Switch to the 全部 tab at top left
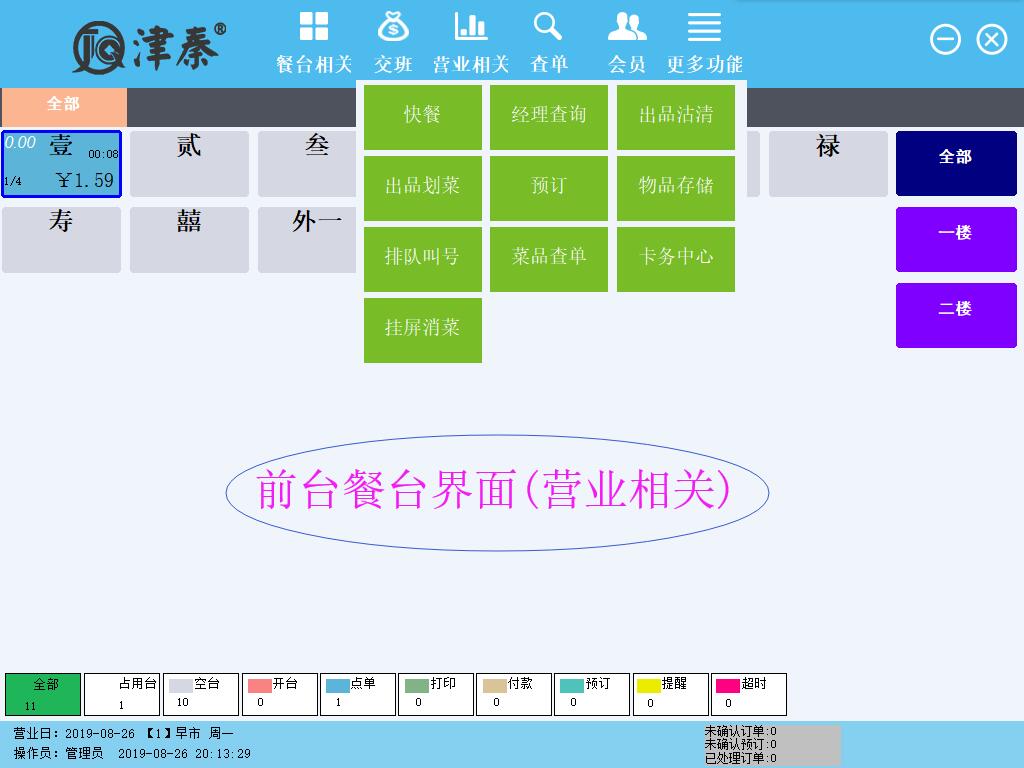The height and width of the screenshot is (768, 1024). (x=63, y=105)
